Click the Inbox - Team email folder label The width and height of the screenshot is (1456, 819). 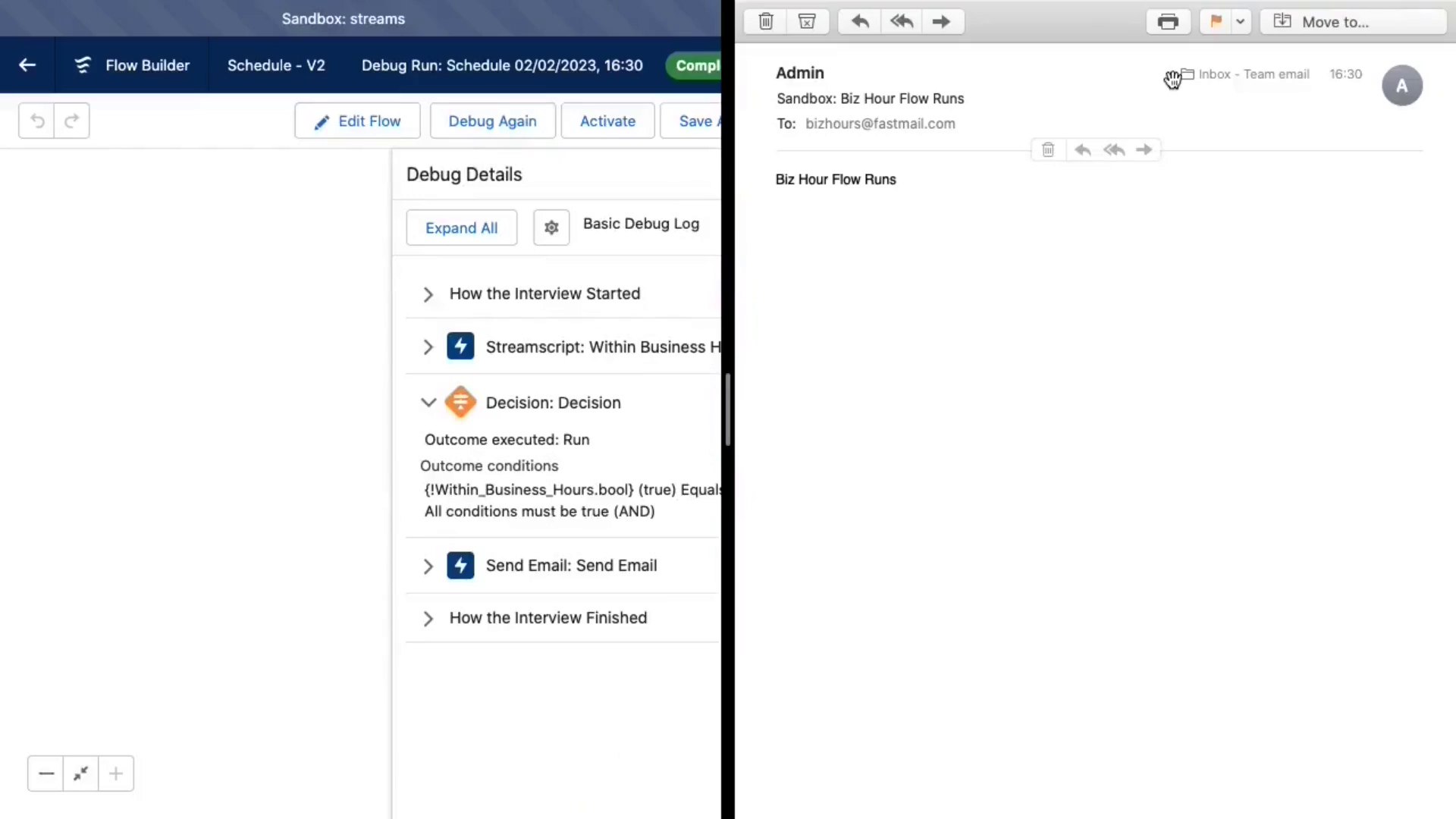pos(1254,74)
